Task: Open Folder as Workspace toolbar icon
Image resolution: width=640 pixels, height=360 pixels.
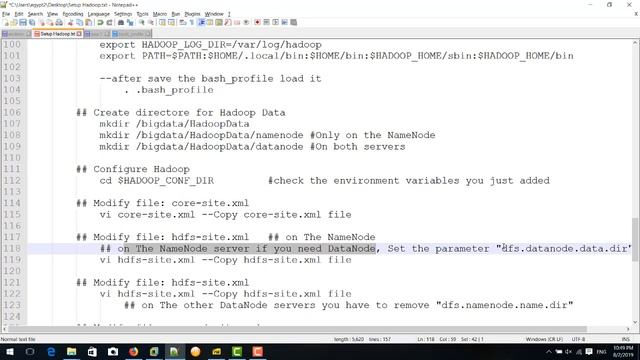Action: (237, 22)
